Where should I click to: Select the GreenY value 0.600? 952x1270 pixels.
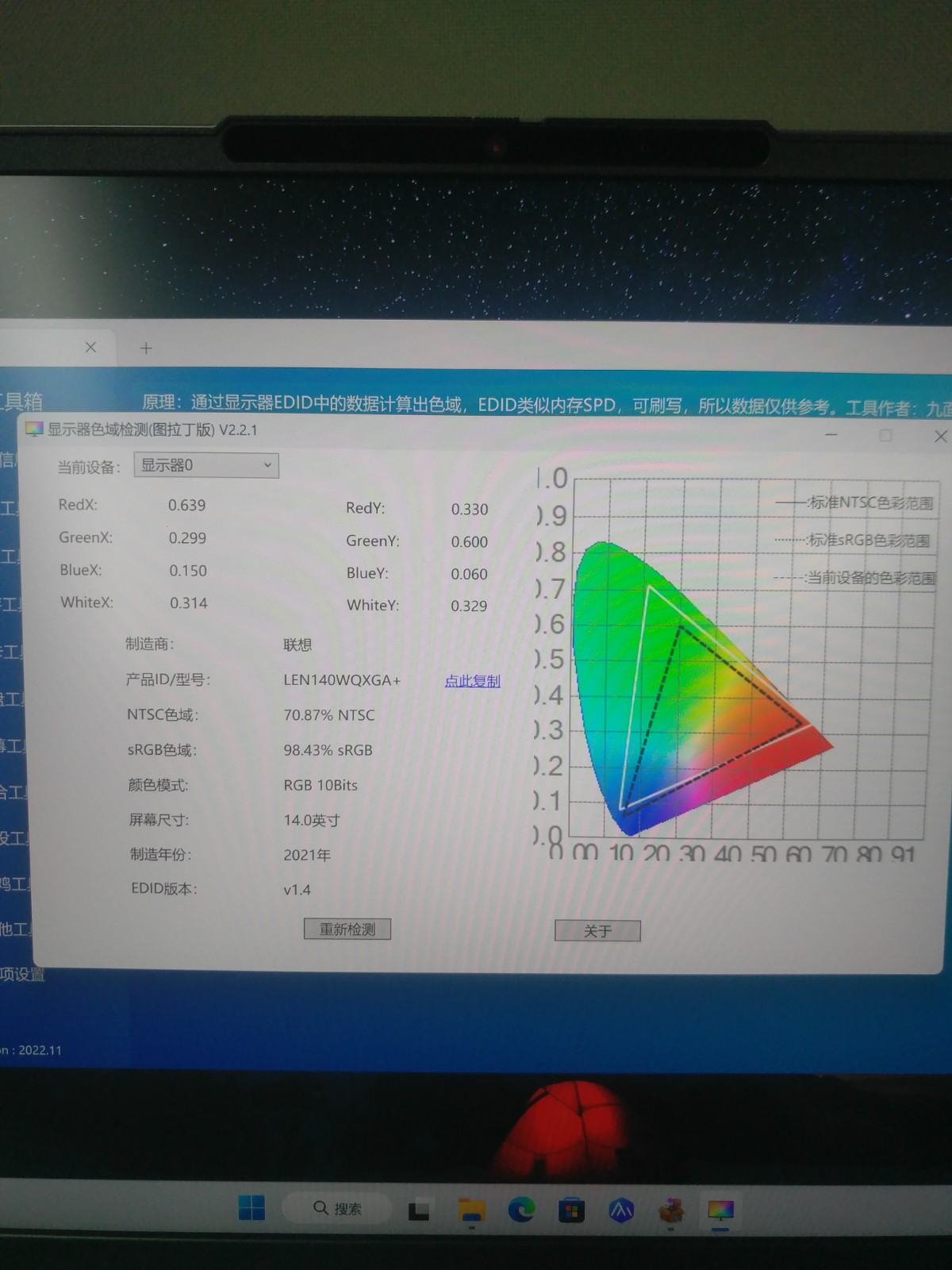470,541
